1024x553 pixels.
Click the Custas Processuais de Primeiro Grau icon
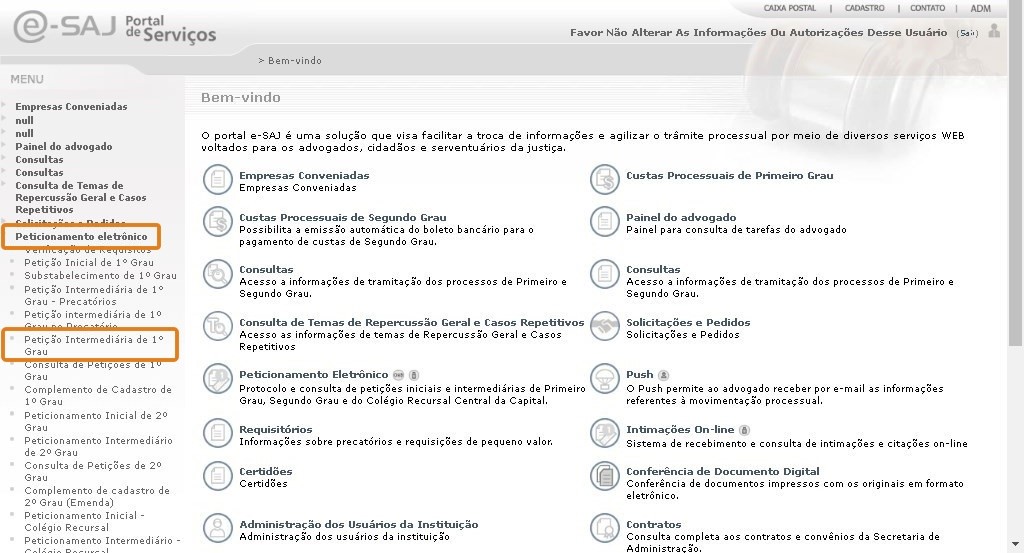(x=605, y=180)
